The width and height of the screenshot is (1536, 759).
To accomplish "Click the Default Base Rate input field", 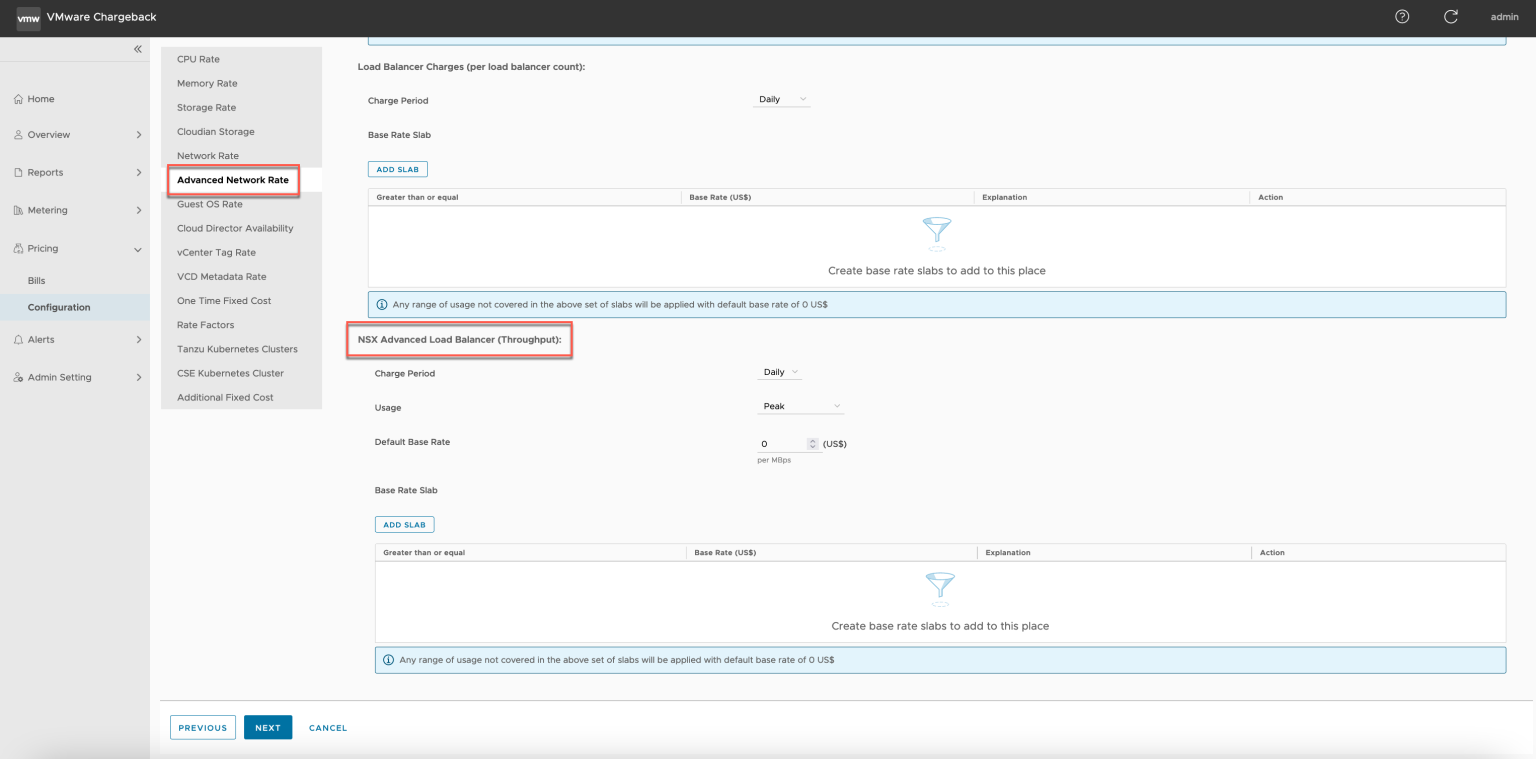I will pos(780,443).
